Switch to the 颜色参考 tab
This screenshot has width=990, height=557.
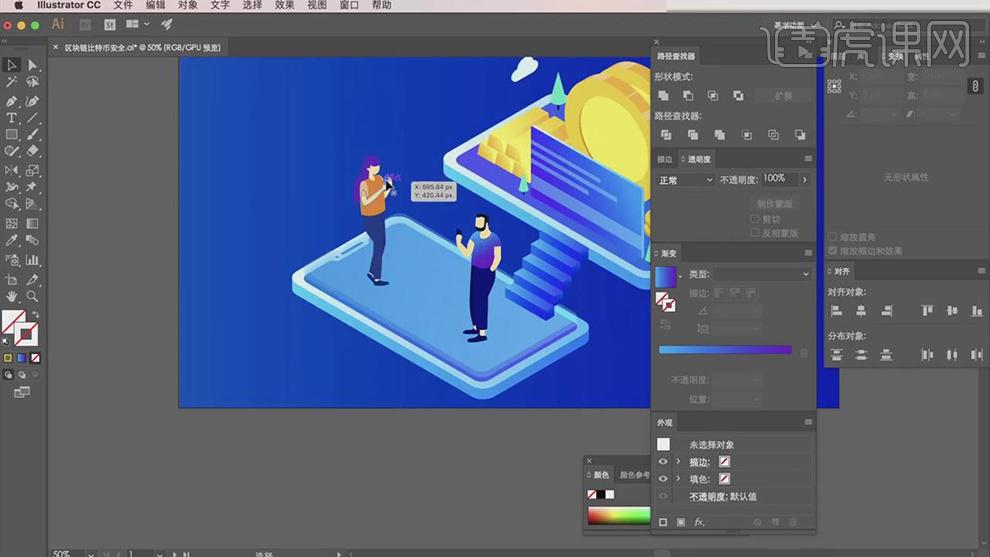635,475
